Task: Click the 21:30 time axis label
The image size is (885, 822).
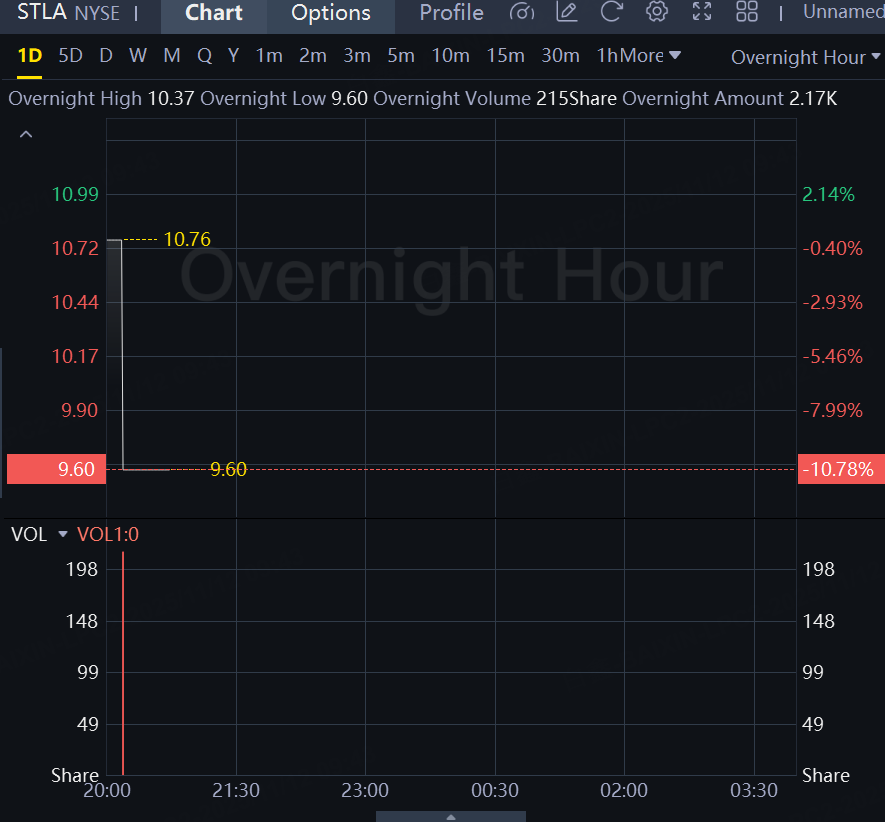Action: (x=235, y=790)
